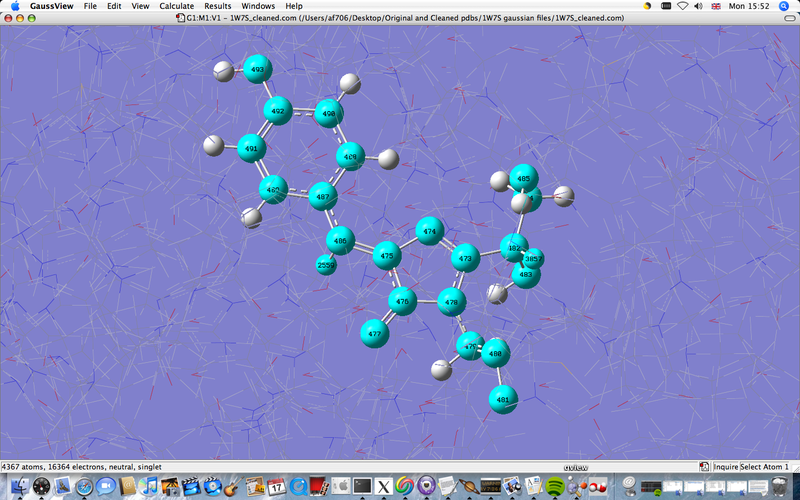Select atom labeled 491

(252, 148)
